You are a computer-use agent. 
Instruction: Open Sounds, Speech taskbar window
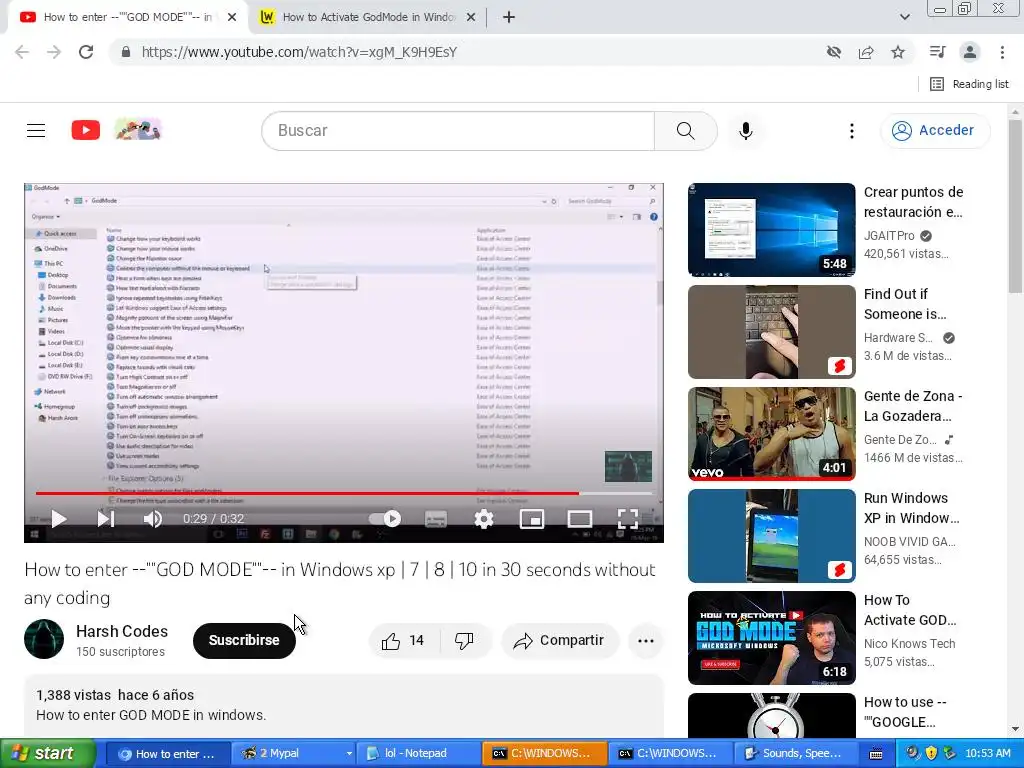[x=795, y=754]
